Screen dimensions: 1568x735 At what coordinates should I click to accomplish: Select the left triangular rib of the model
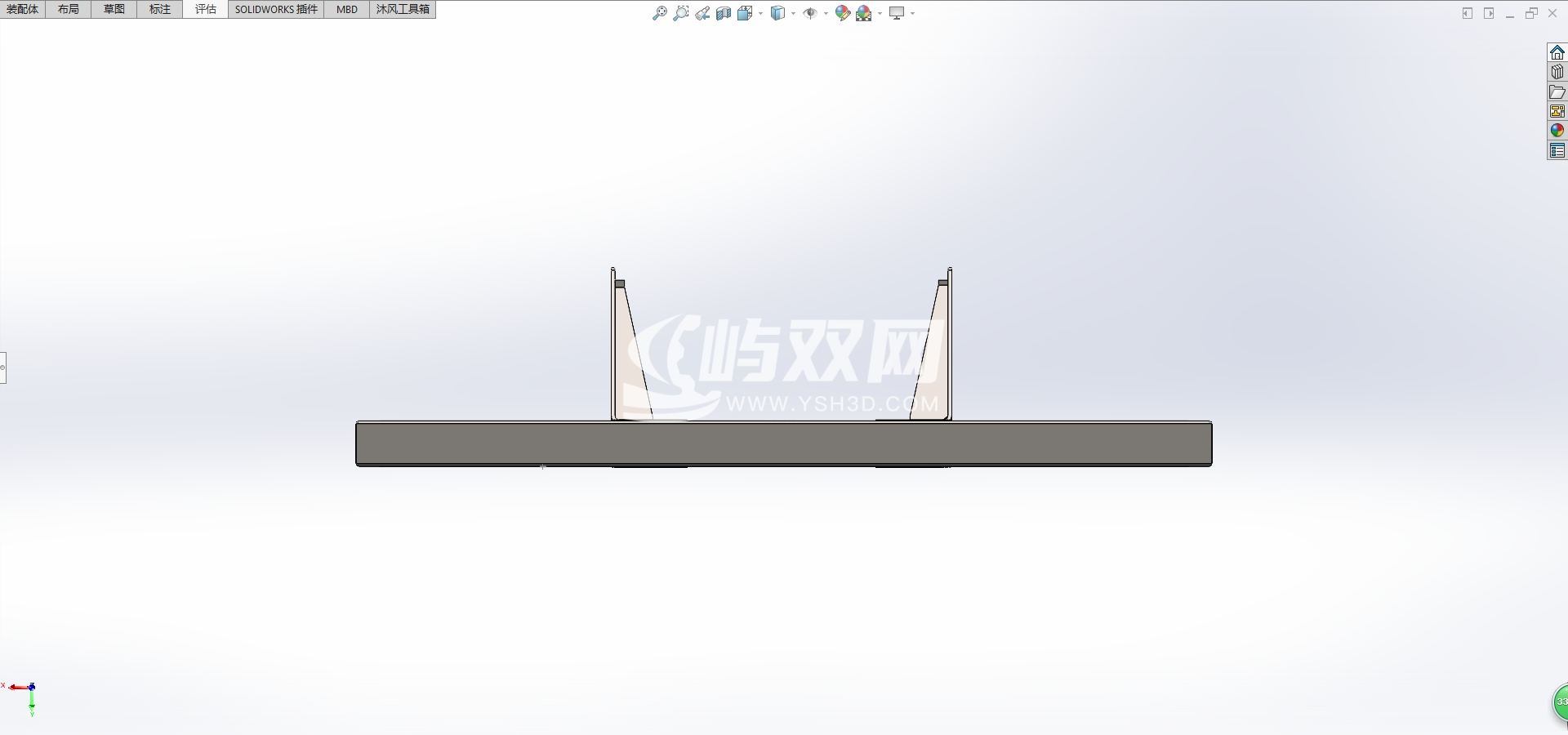tap(630, 367)
